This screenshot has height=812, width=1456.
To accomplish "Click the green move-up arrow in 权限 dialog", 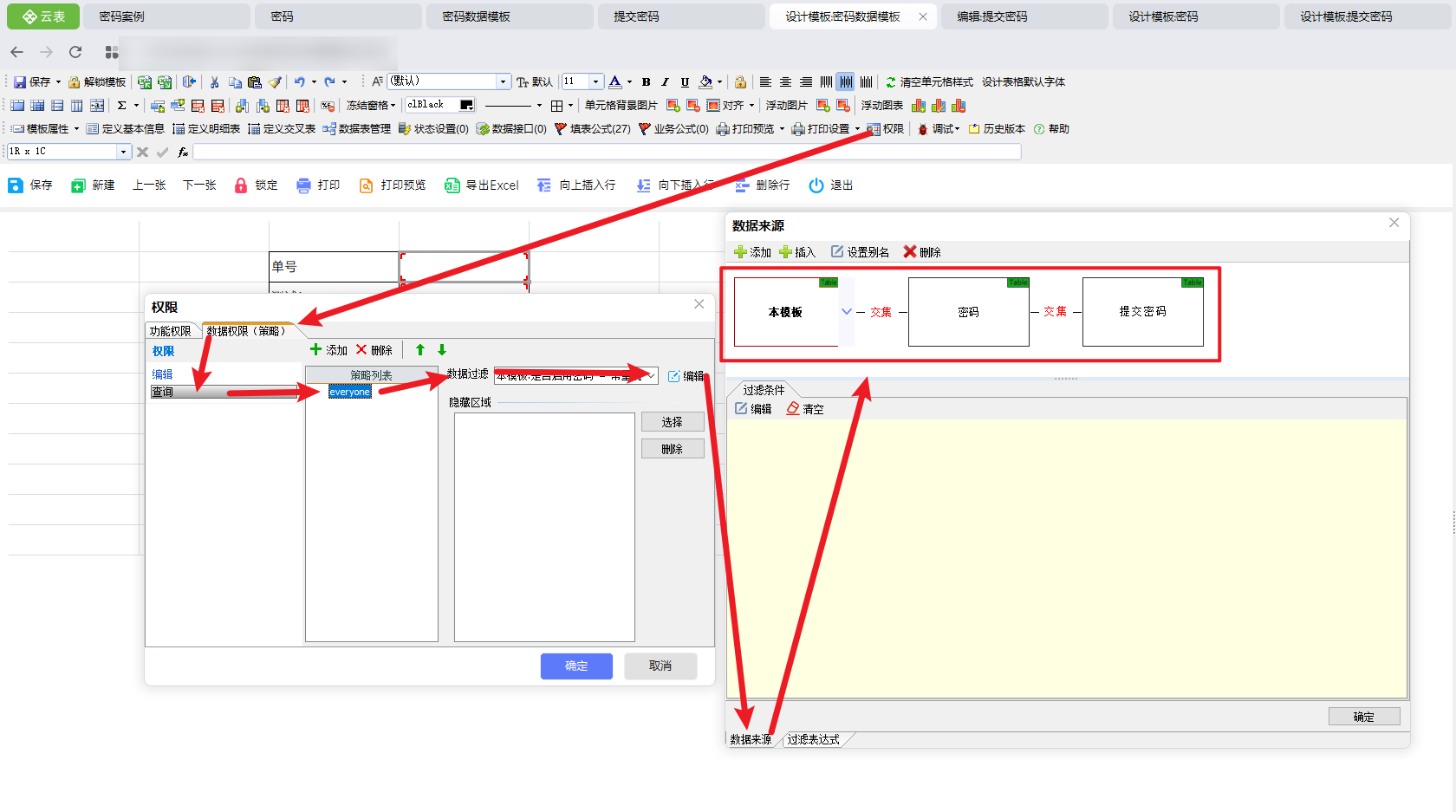I will point(420,350).
